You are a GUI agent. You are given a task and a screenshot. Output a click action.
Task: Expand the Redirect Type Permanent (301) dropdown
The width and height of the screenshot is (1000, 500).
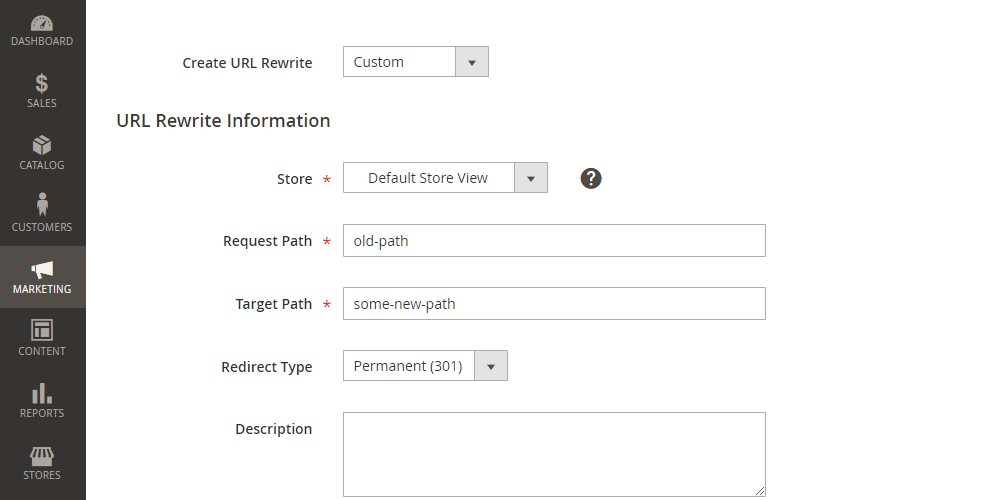[425, 366]
